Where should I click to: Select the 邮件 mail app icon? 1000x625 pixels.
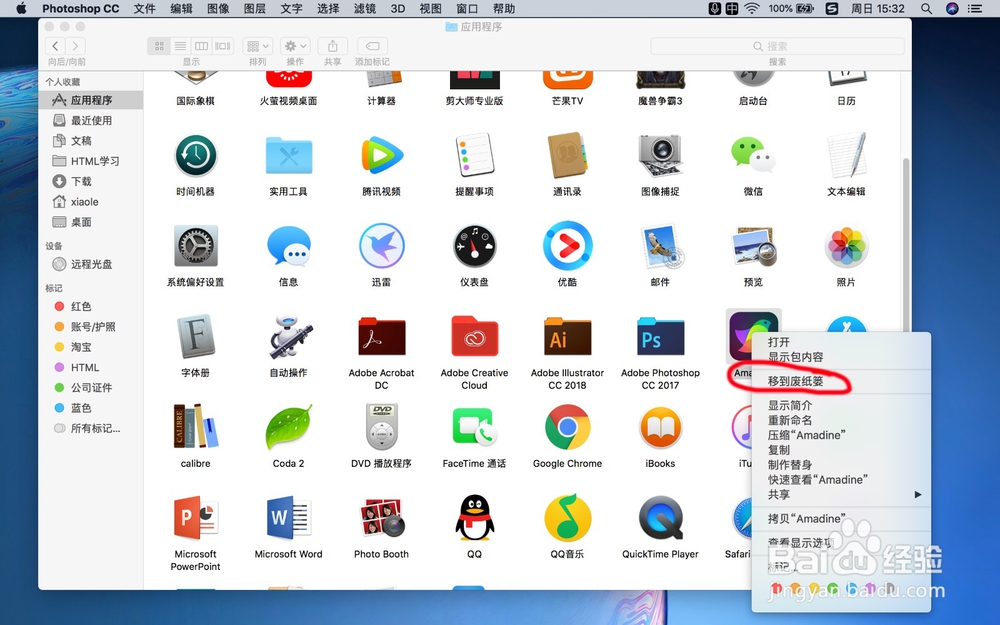click(660, 246)
